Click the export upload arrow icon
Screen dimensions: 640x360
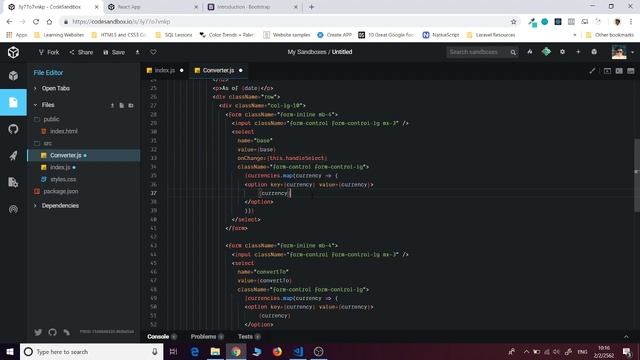tap(138, 52)
